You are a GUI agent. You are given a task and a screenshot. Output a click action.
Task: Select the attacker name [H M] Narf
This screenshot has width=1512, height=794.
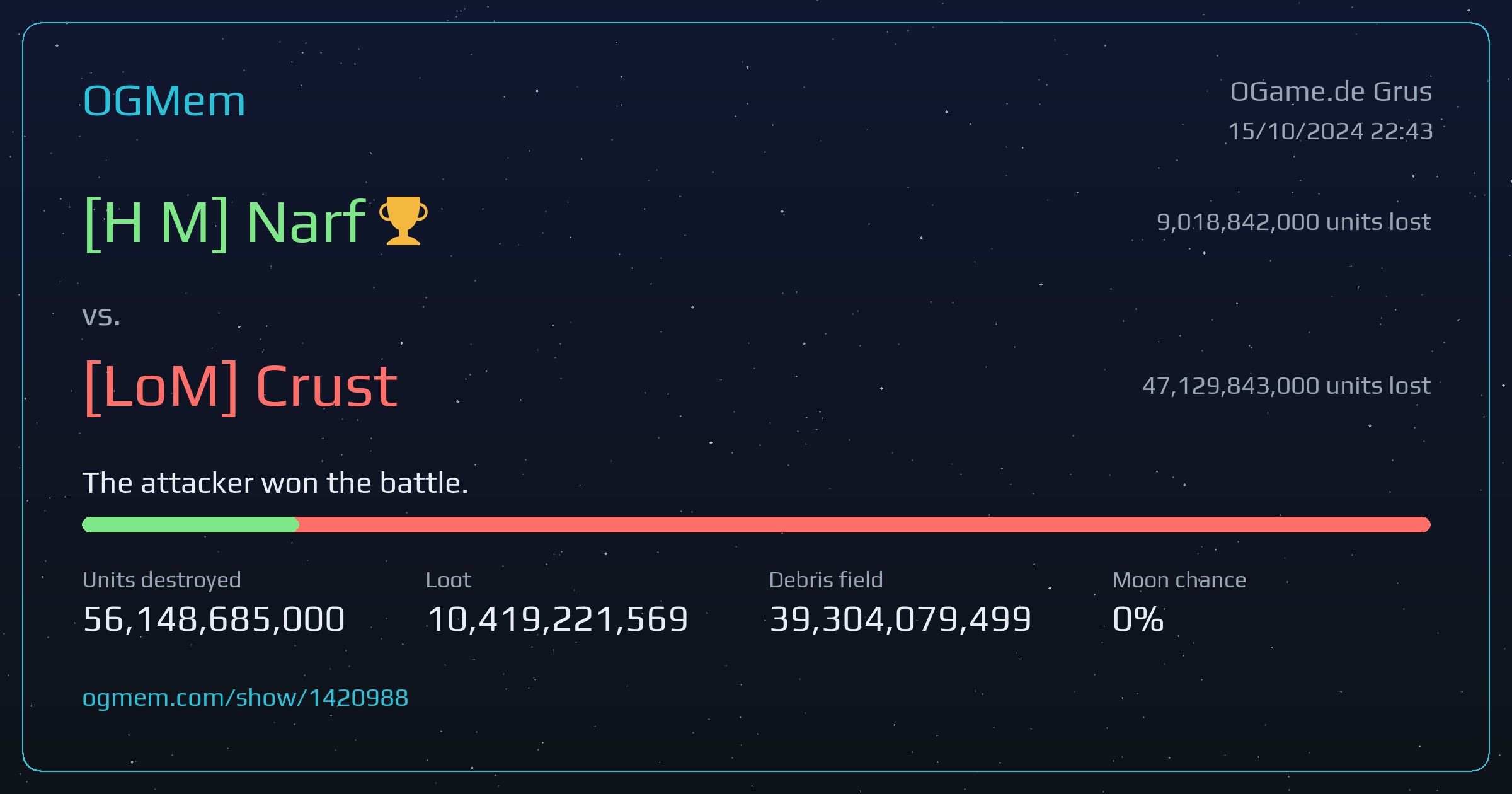click(x=225, y=222)
